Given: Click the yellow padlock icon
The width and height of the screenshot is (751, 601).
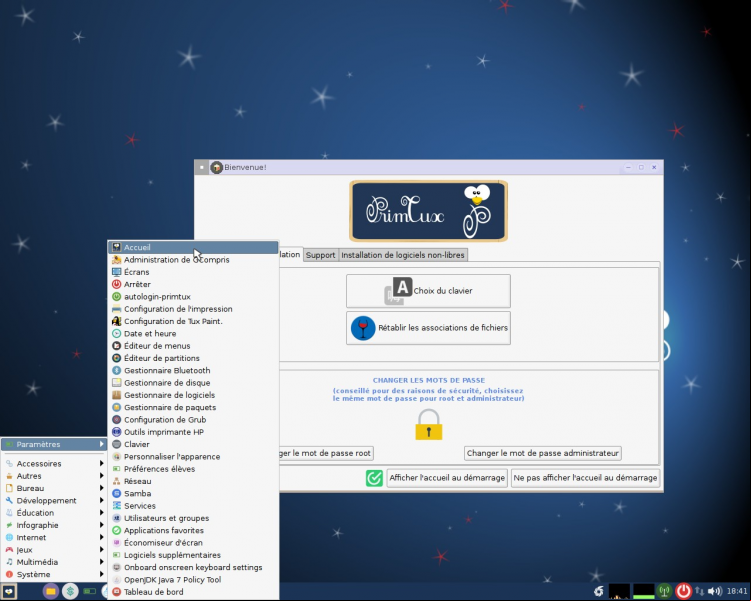Looking at the screenshot, I should [428, 424].
